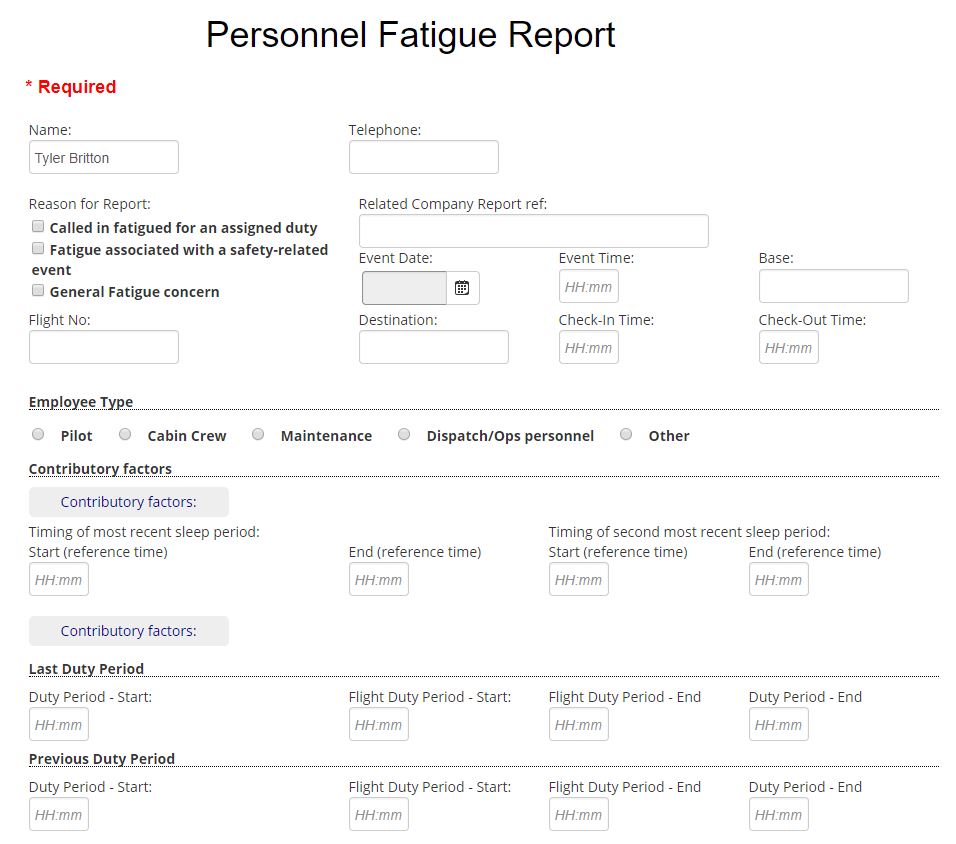Select the Maintenance employee type

[257, 433]
